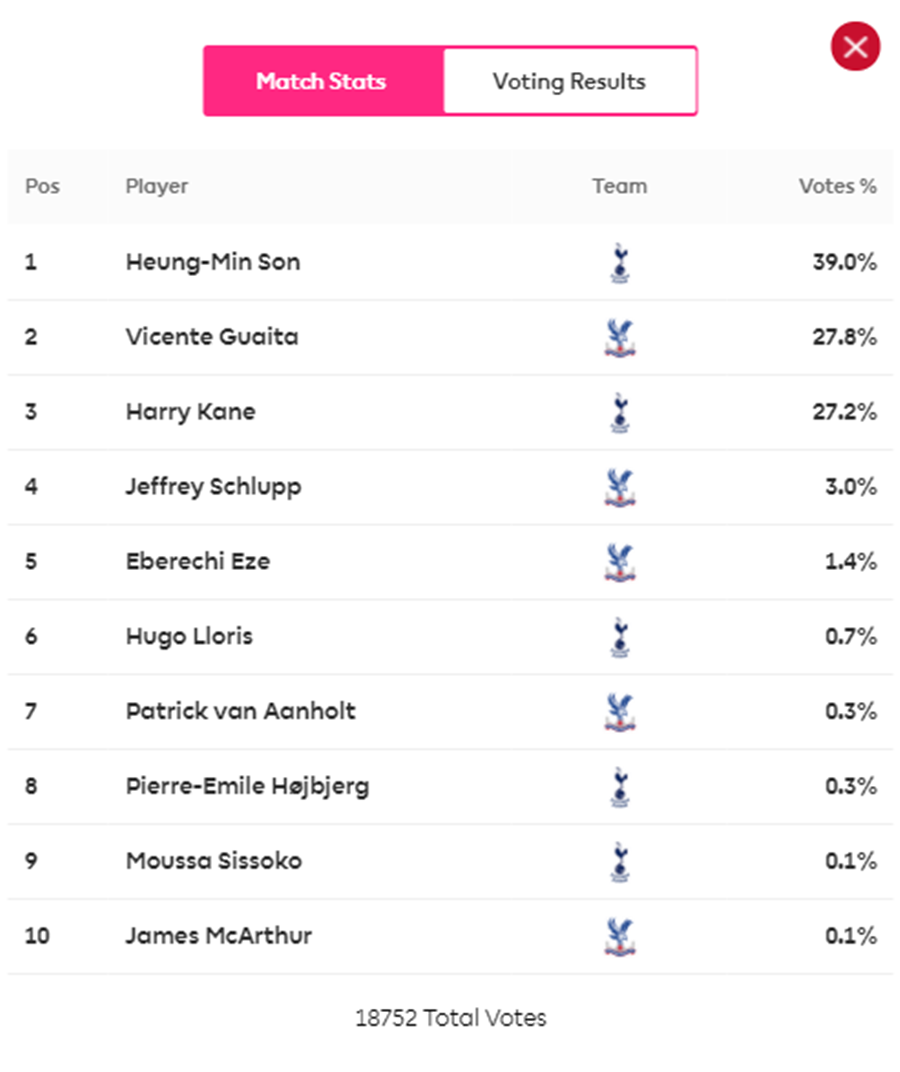Click the Votes % column header
The width and height of the screenshot is (900, 1072).
[837, 186]
